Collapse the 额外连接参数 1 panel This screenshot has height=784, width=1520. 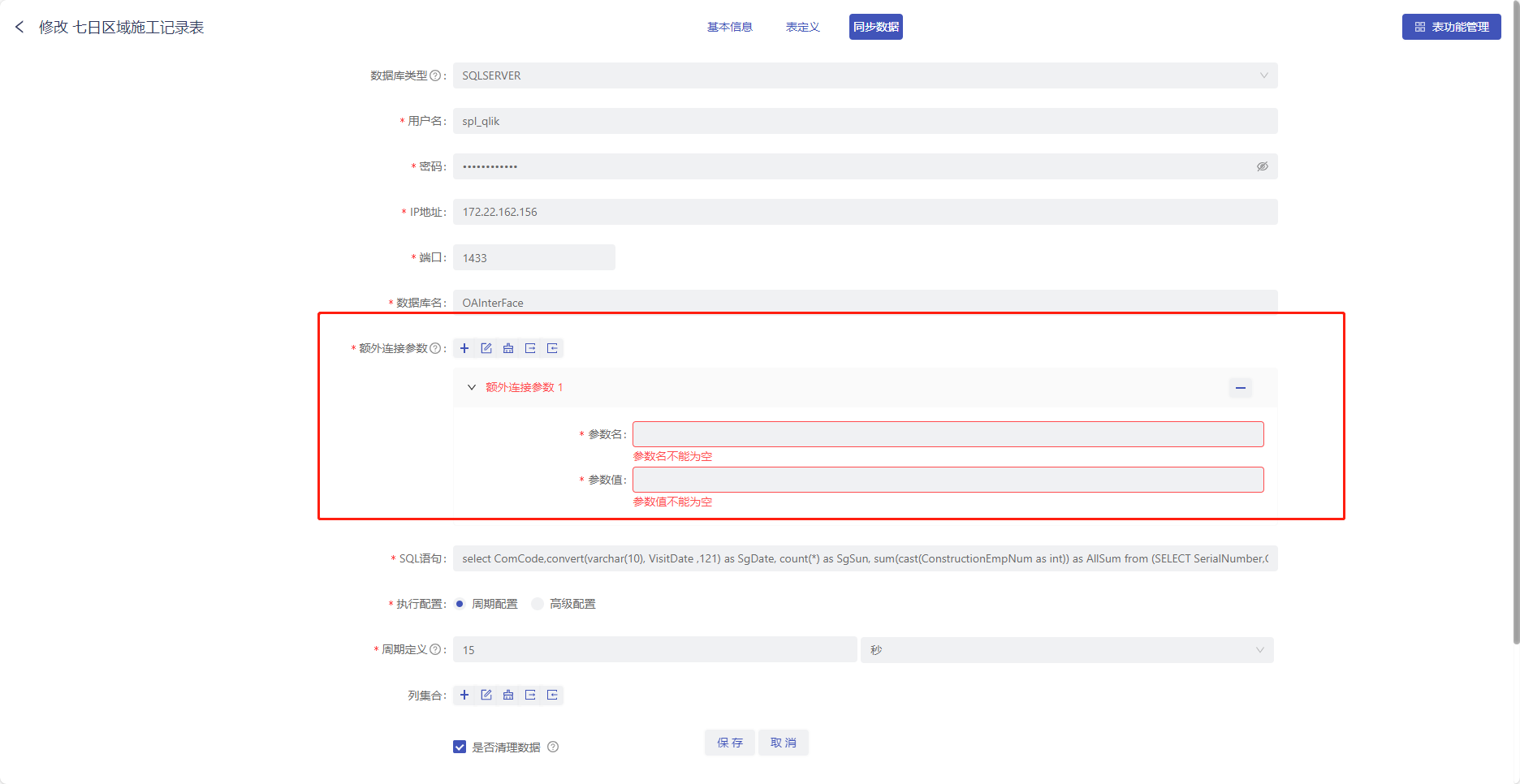[x=472, y=387]
